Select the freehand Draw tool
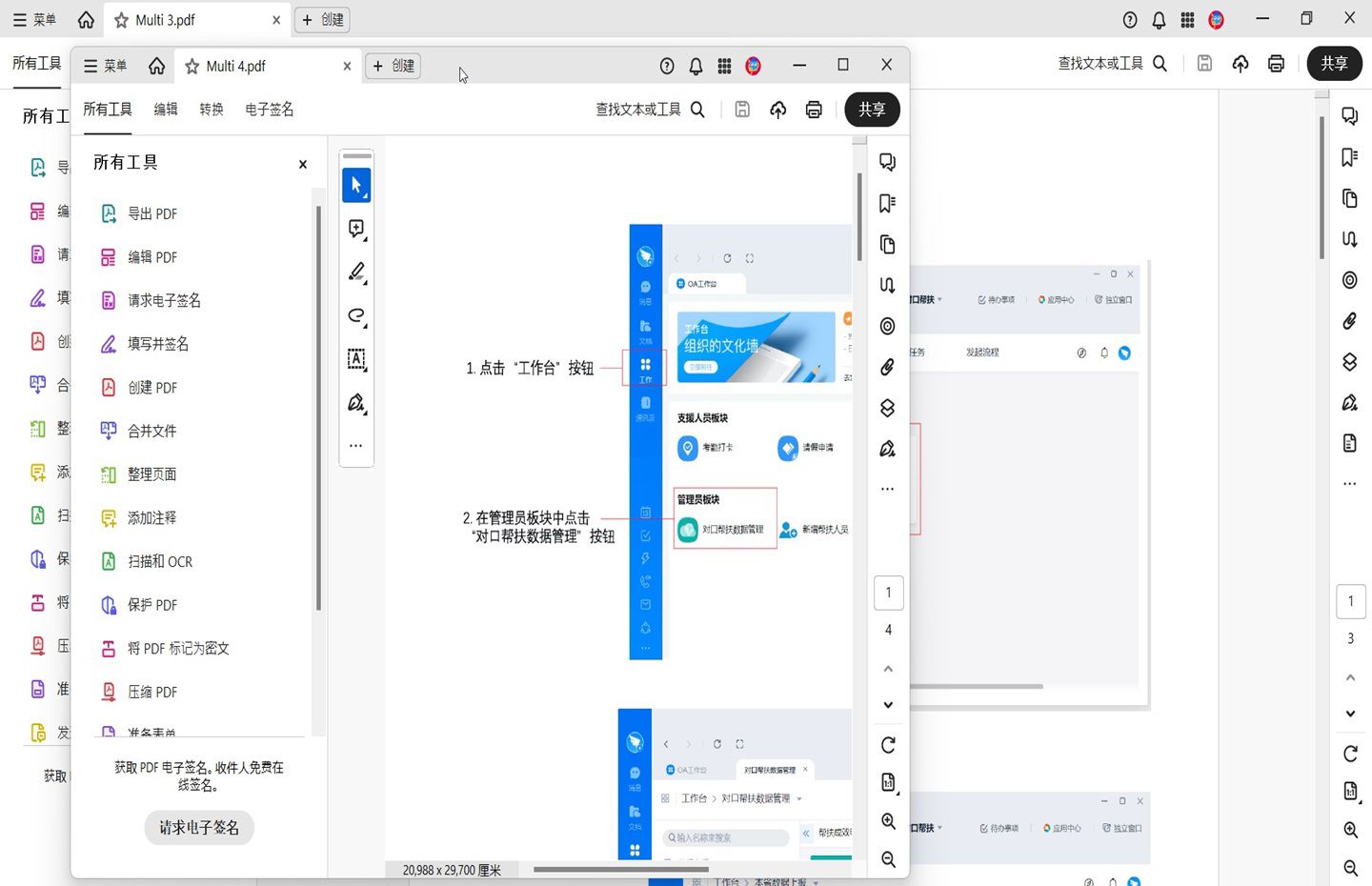1372x886 pixels. [x=356, y=316]
